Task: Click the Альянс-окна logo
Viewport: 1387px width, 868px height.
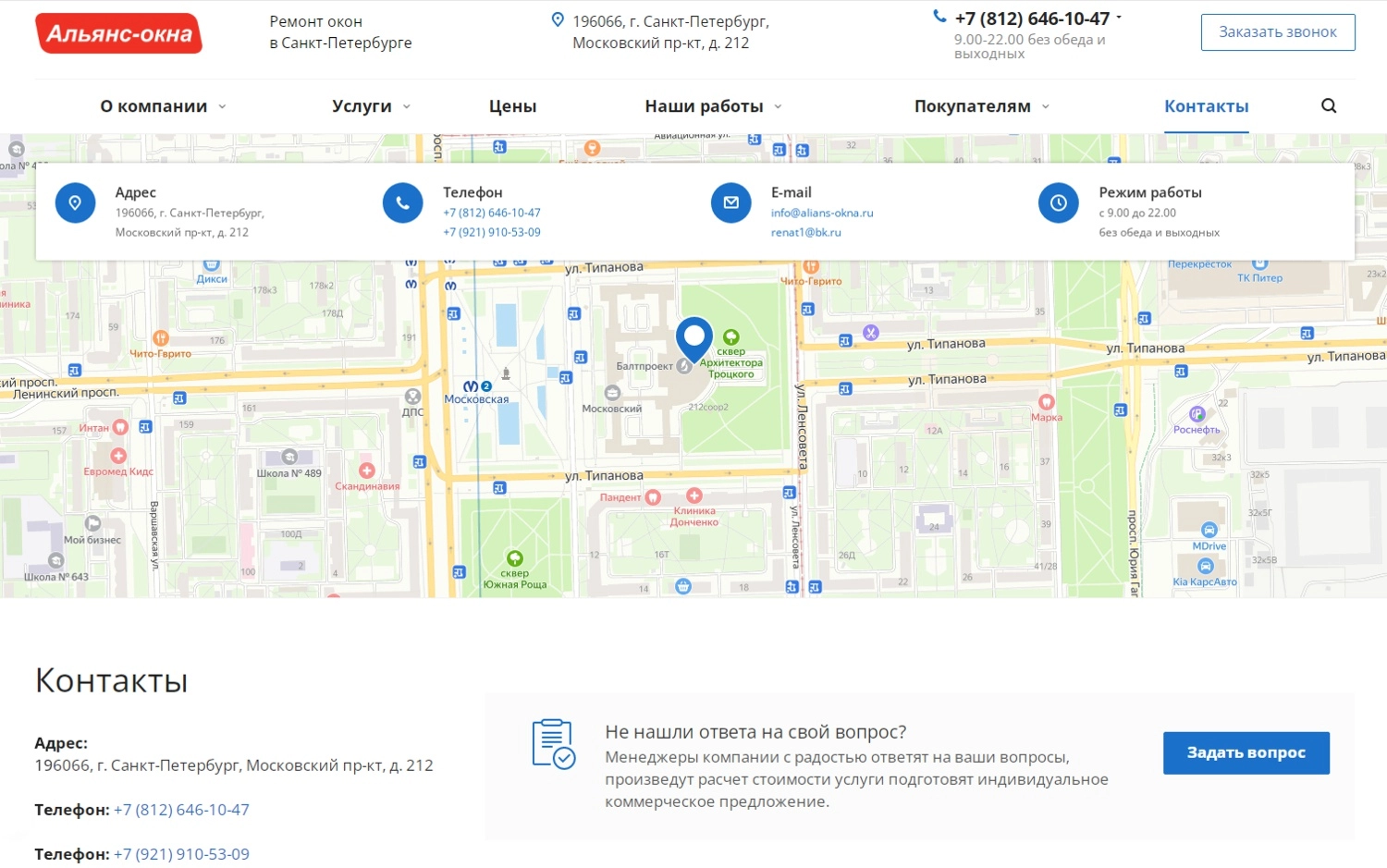Action: tap(118, 33)
